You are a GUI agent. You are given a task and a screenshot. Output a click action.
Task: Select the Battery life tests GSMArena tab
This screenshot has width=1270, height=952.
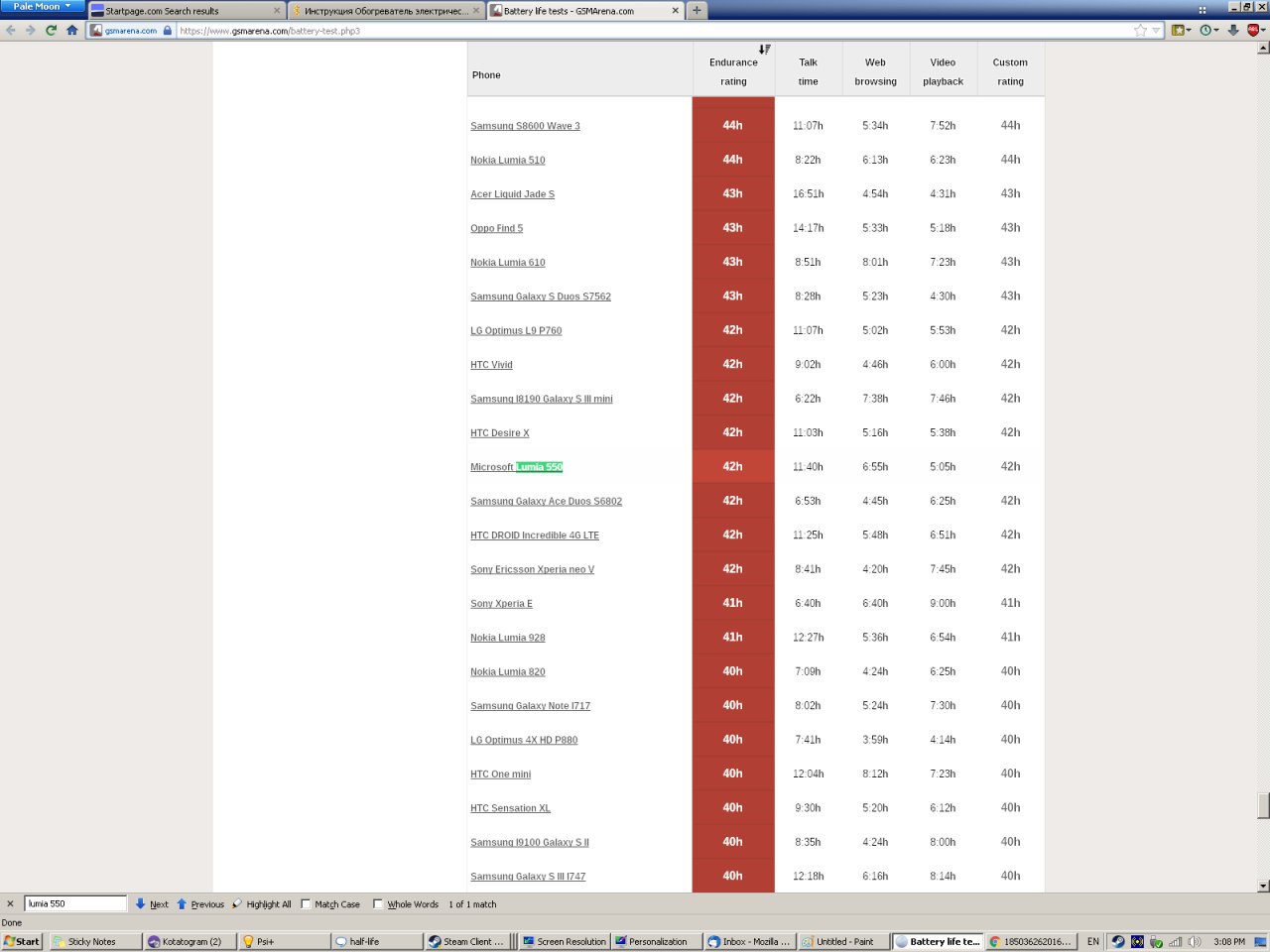pyautogui.click(x=585, y=11)
